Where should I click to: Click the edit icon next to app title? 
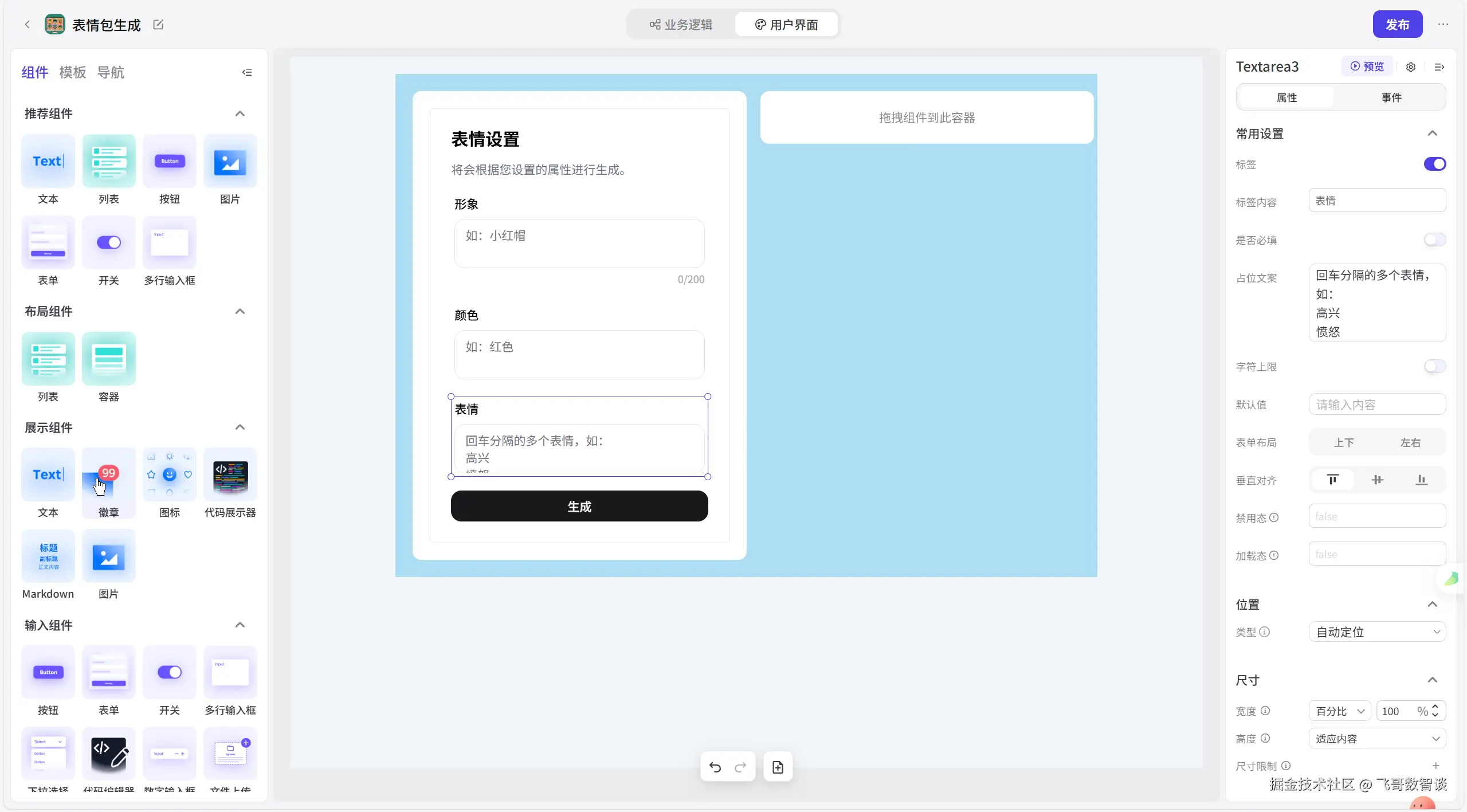tap(159, 25)
